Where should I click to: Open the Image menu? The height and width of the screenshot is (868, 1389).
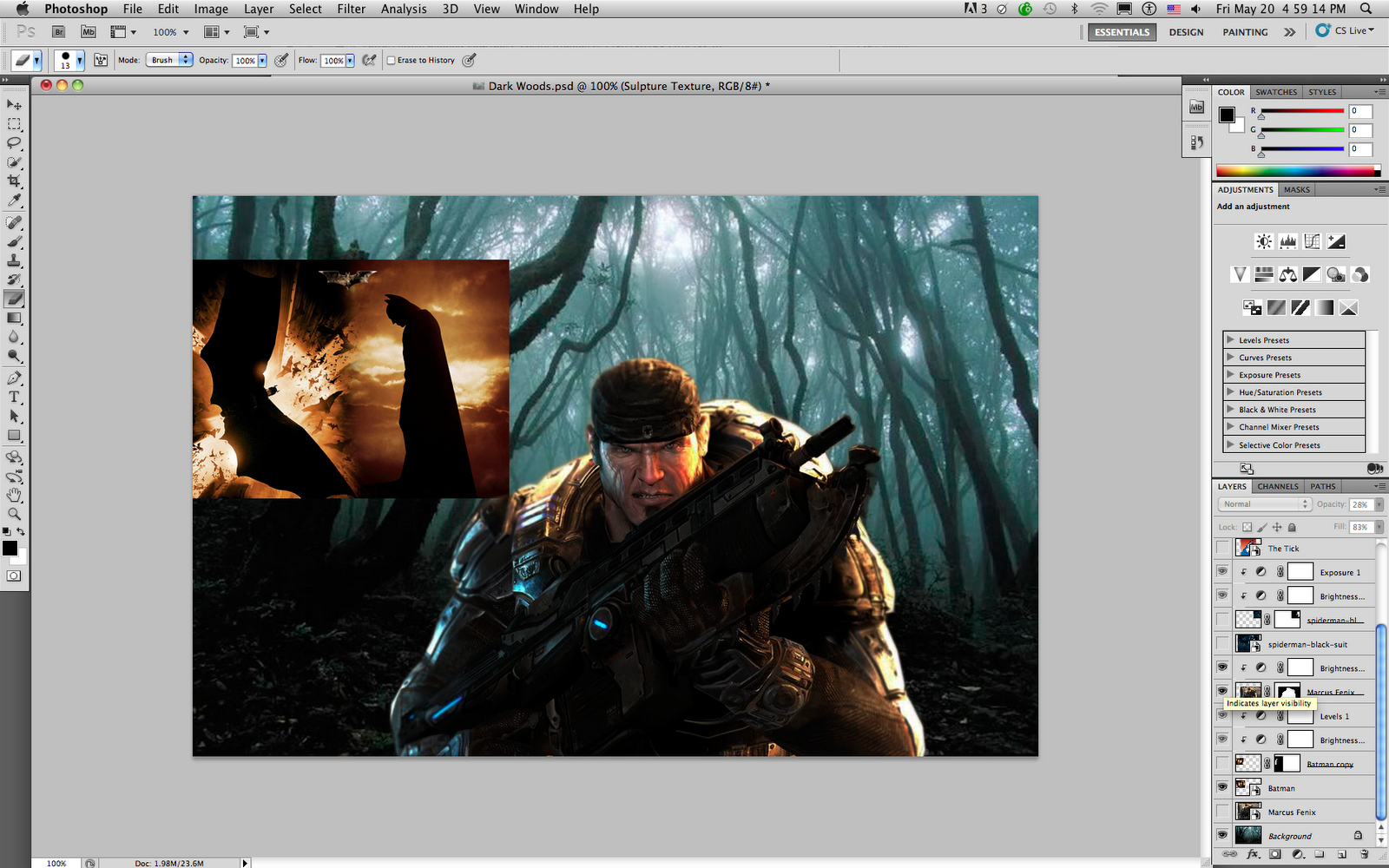click(211, 9)
